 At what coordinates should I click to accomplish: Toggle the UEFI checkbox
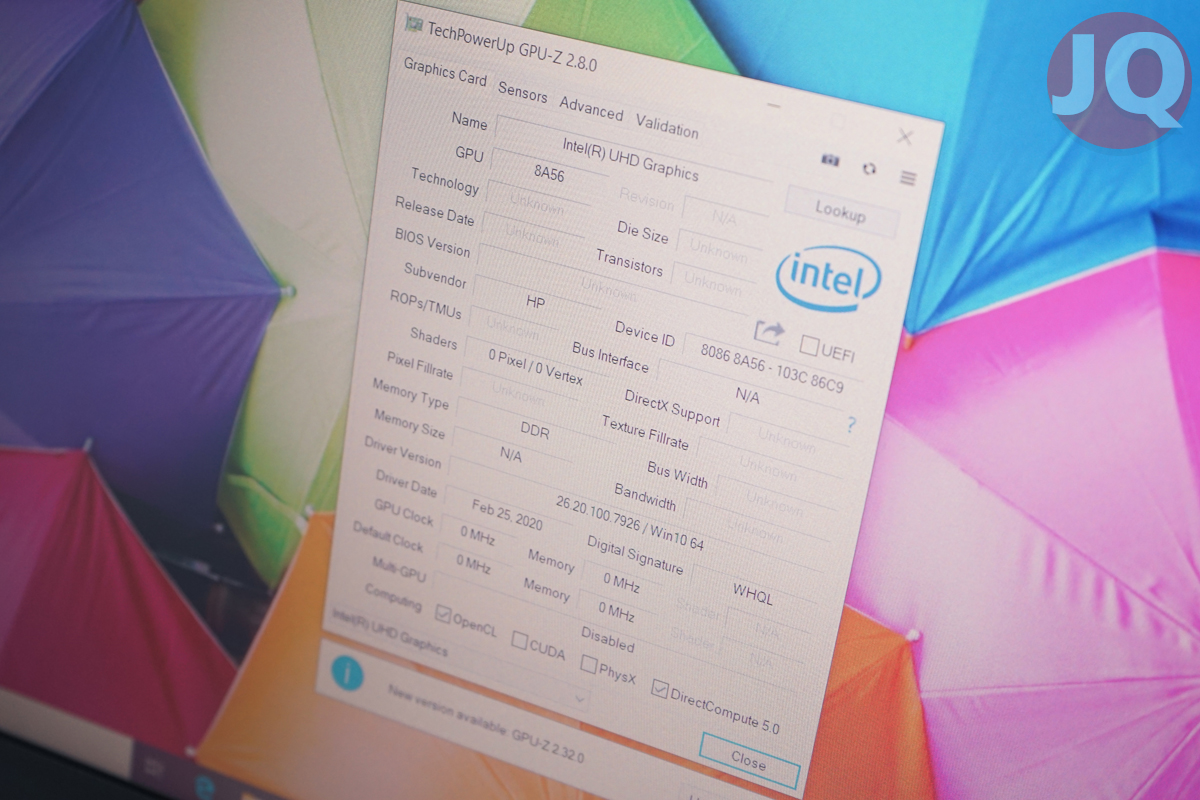[809, 345]
